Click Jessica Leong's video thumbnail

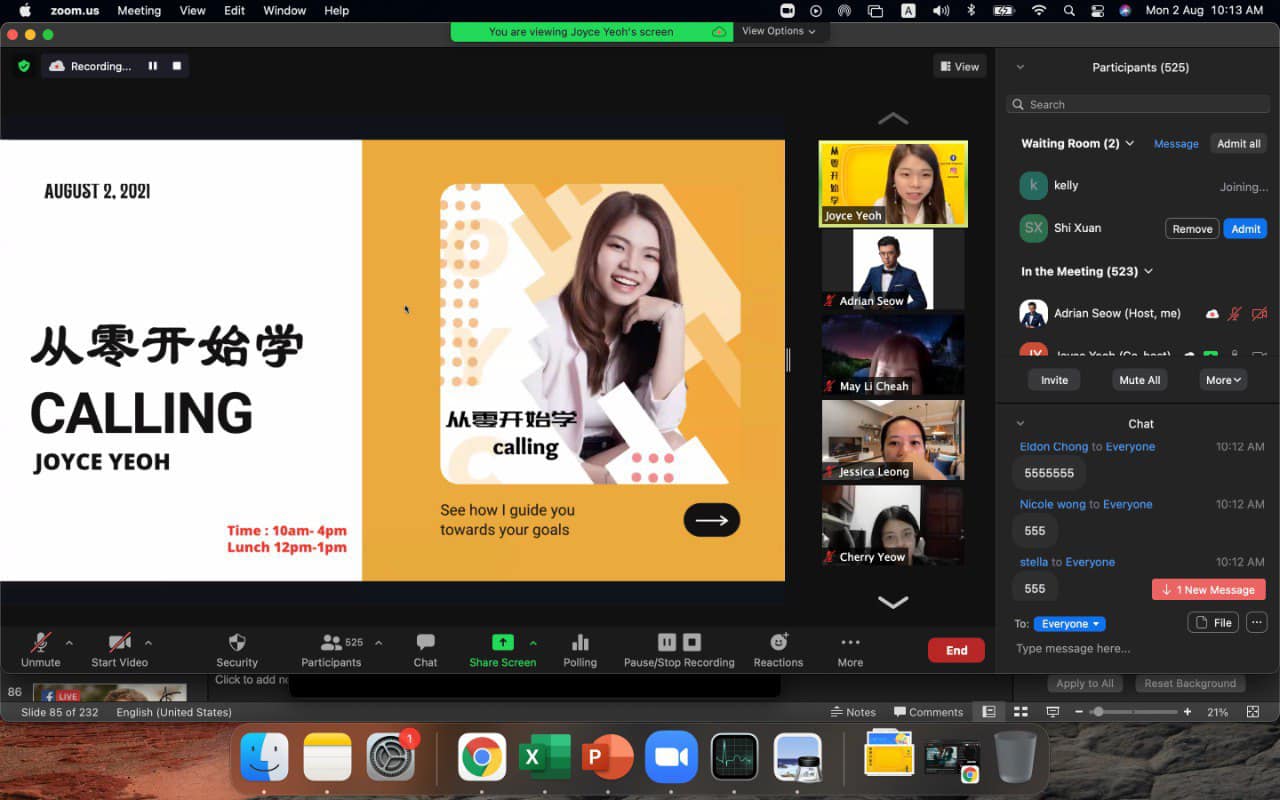[893, 439]
